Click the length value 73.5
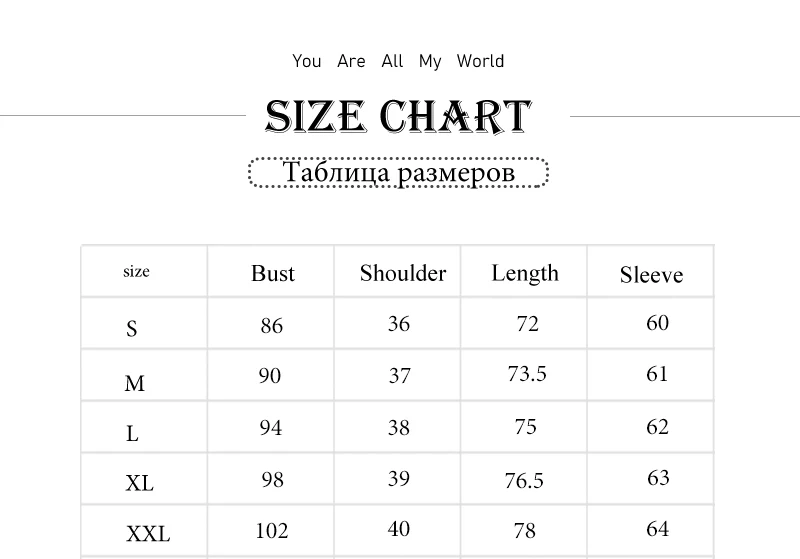This screenshot has width=800, height=559. pos(527,373)
